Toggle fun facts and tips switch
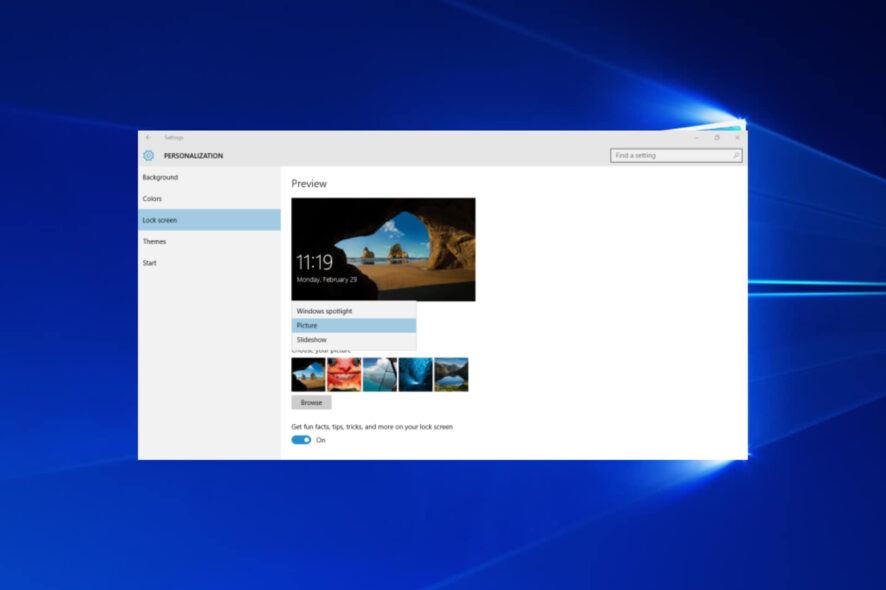This screenshot has width=886, height=590. pyautogui.click(x=301, y=440)
